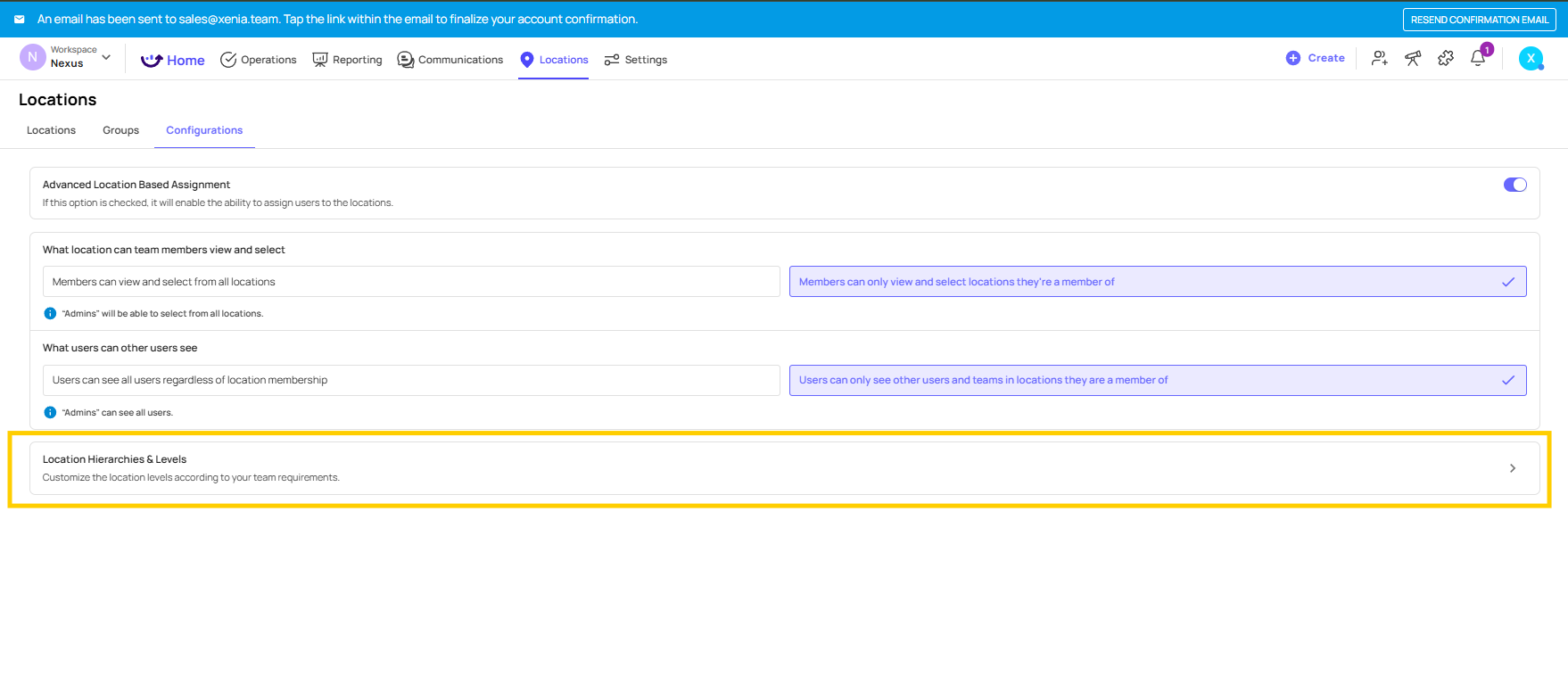Open the Settings menu item

point(636,60)
